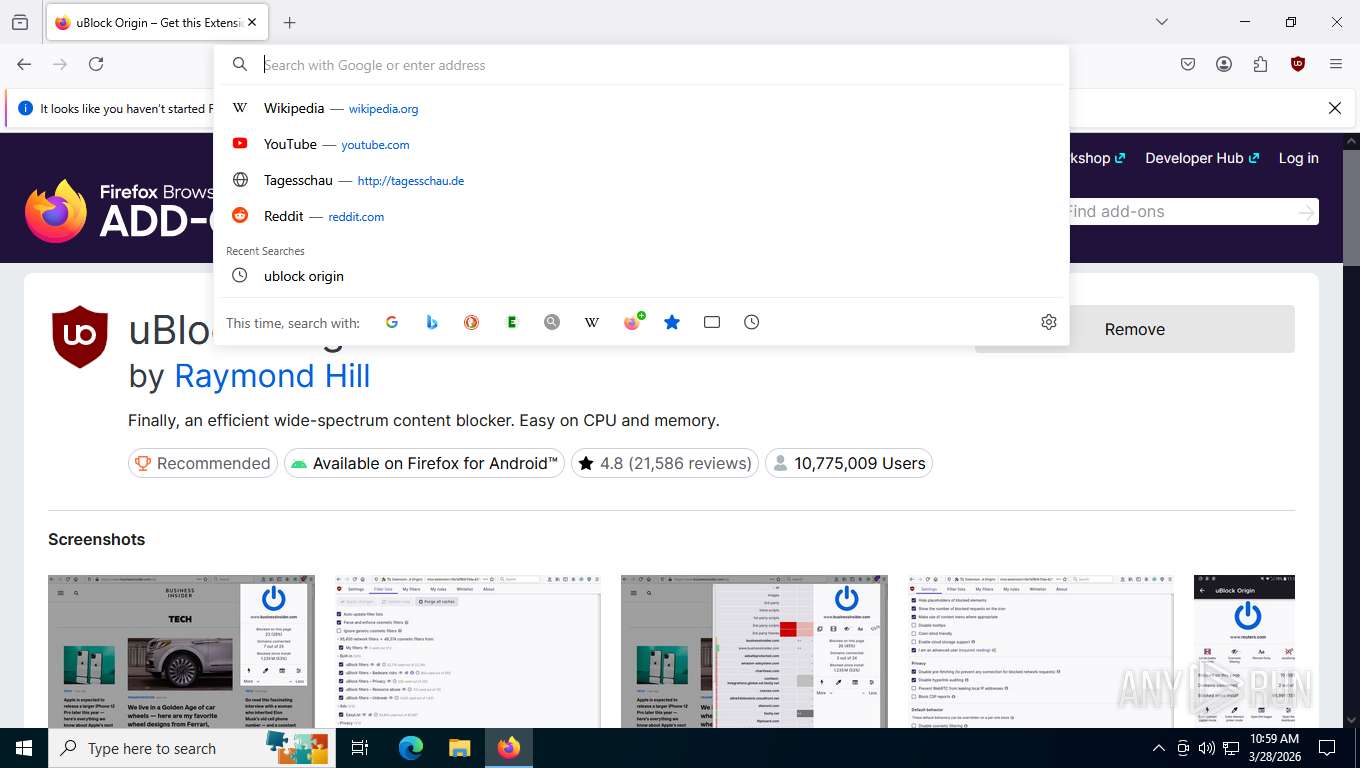
Task: Click the Remove button
Action: pos(1134,329)
